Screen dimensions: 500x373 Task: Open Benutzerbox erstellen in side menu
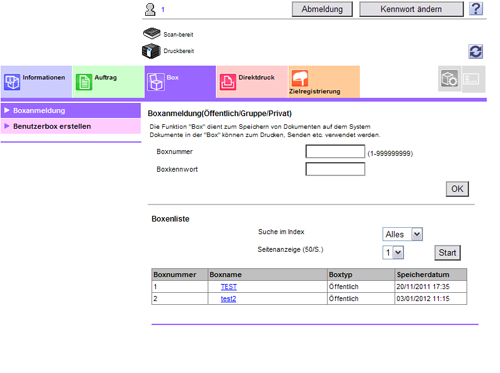tap(71, 126)
